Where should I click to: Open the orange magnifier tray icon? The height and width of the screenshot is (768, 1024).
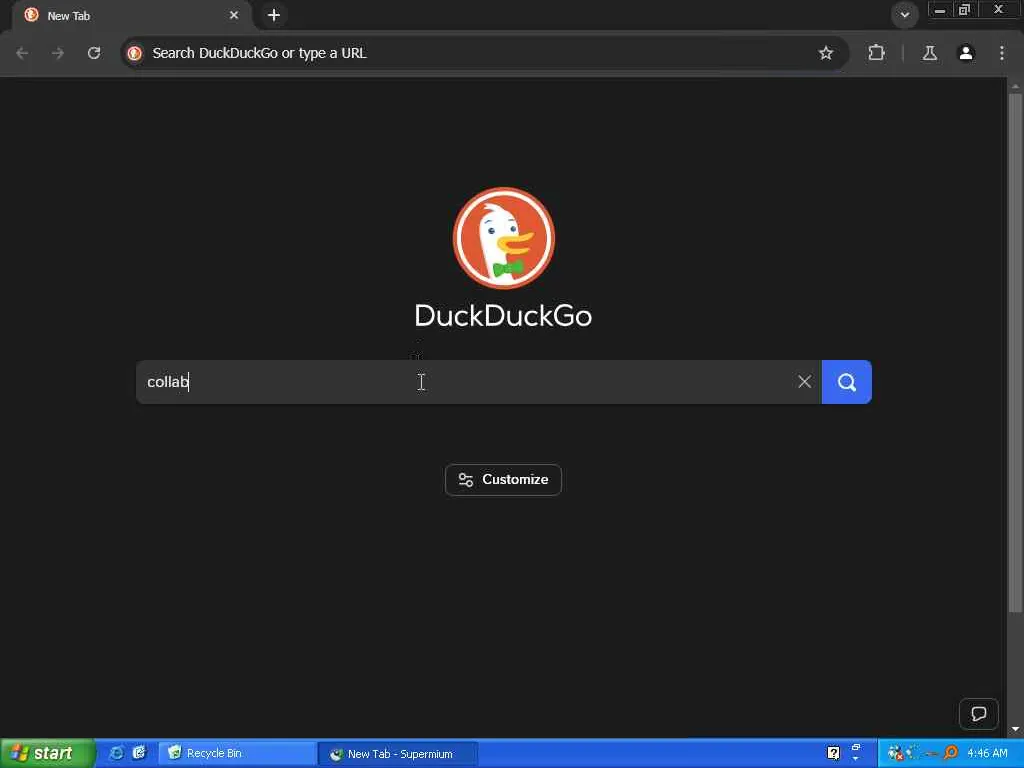click(952, 753)
